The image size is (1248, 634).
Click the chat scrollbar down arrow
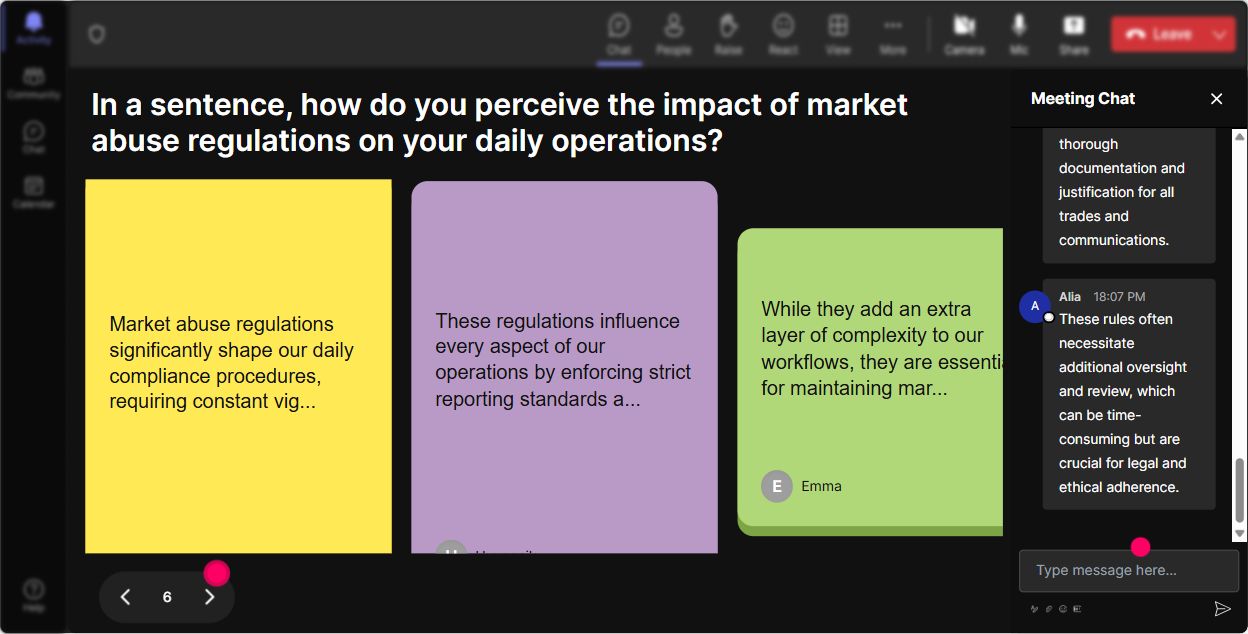click(x=1240, y=534)
